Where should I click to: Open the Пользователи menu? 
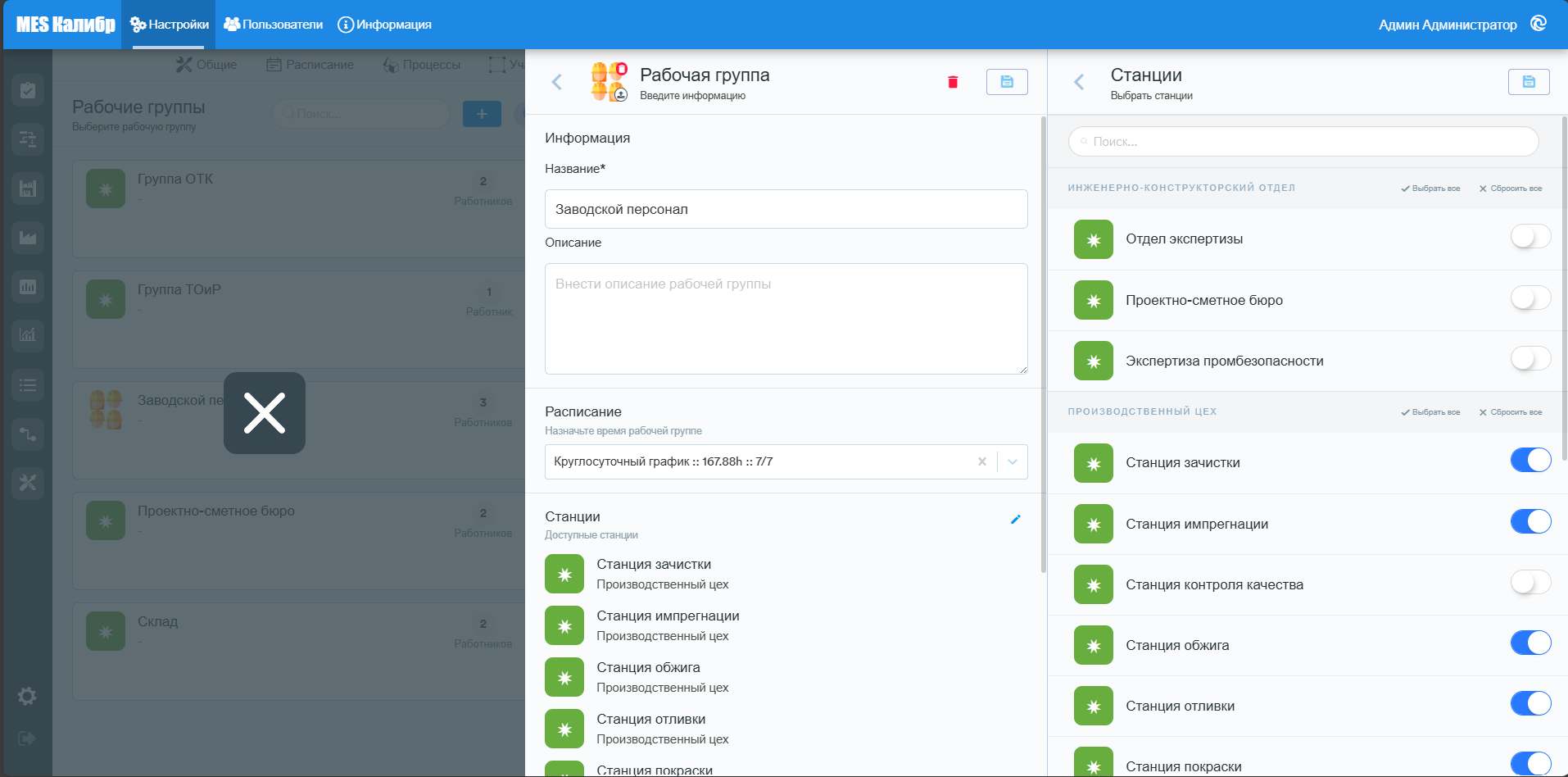[273, 25]
